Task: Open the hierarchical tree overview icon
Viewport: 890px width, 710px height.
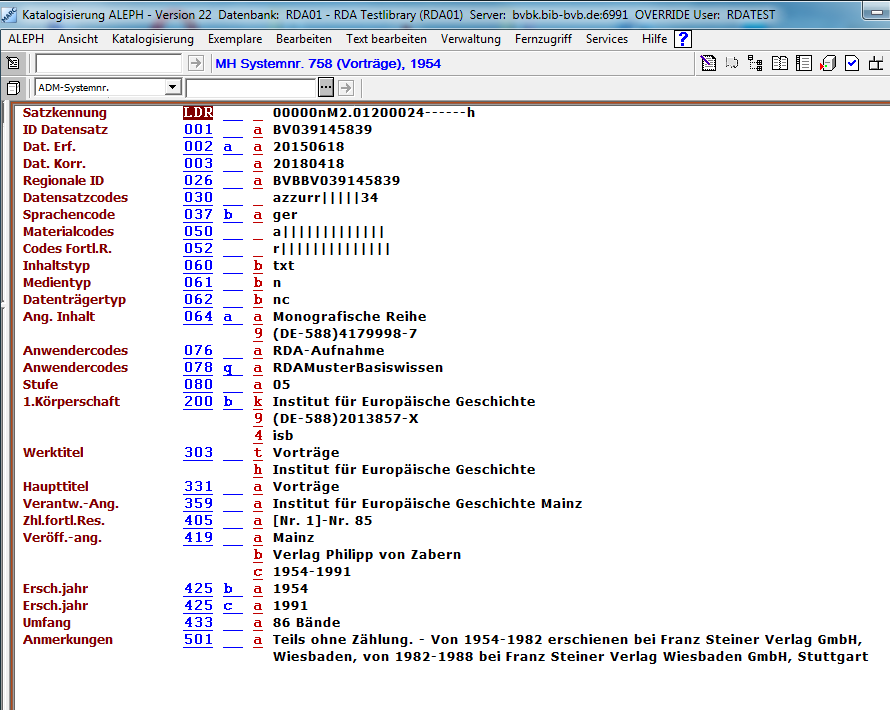Action: pos(755,64)
